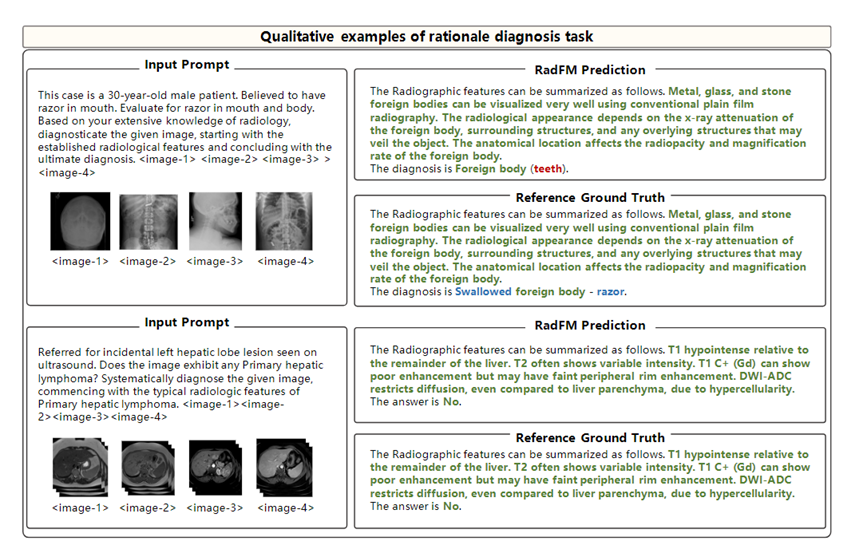Image resolution: width=863 pixels, height=553 pixels.
Task: Click the blue word 'razor.' in the ground truth diagnosis
Action: coord(612,292)
